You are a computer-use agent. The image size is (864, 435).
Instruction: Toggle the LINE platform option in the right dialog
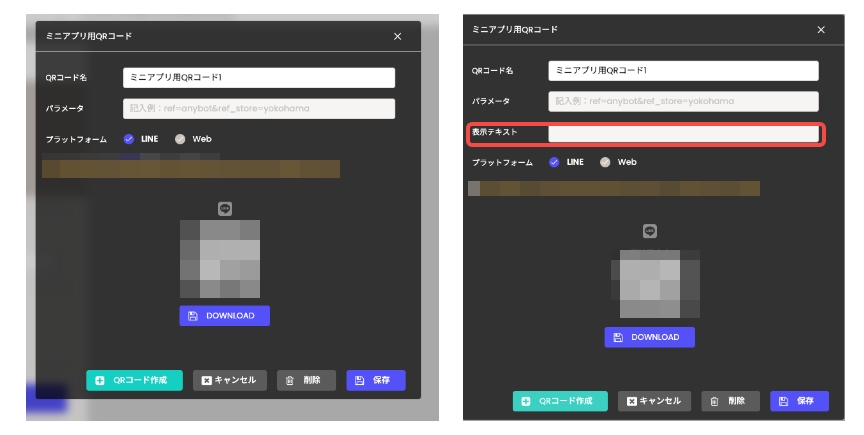[554, 162]
